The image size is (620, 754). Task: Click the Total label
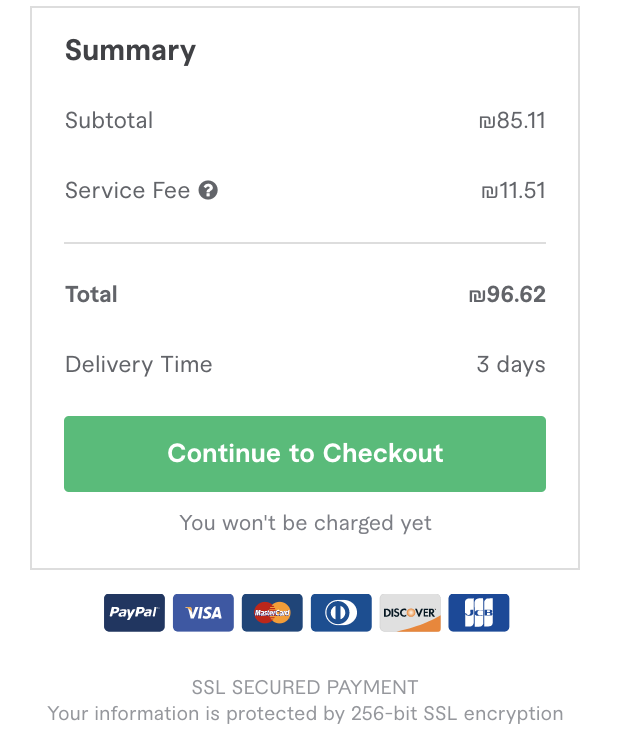coord(91,294)
